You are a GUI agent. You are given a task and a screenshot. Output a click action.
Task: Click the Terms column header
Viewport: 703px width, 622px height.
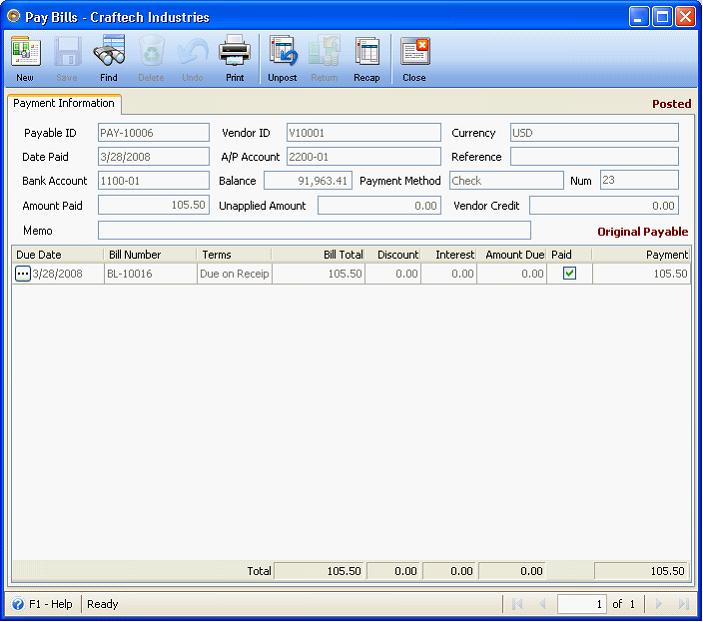(x=234, y=255)
